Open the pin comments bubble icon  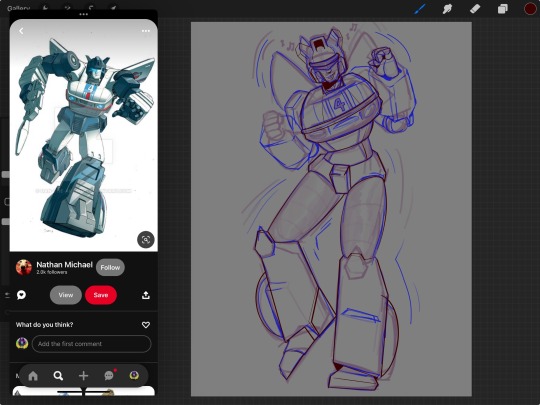(x=21, y=295)
